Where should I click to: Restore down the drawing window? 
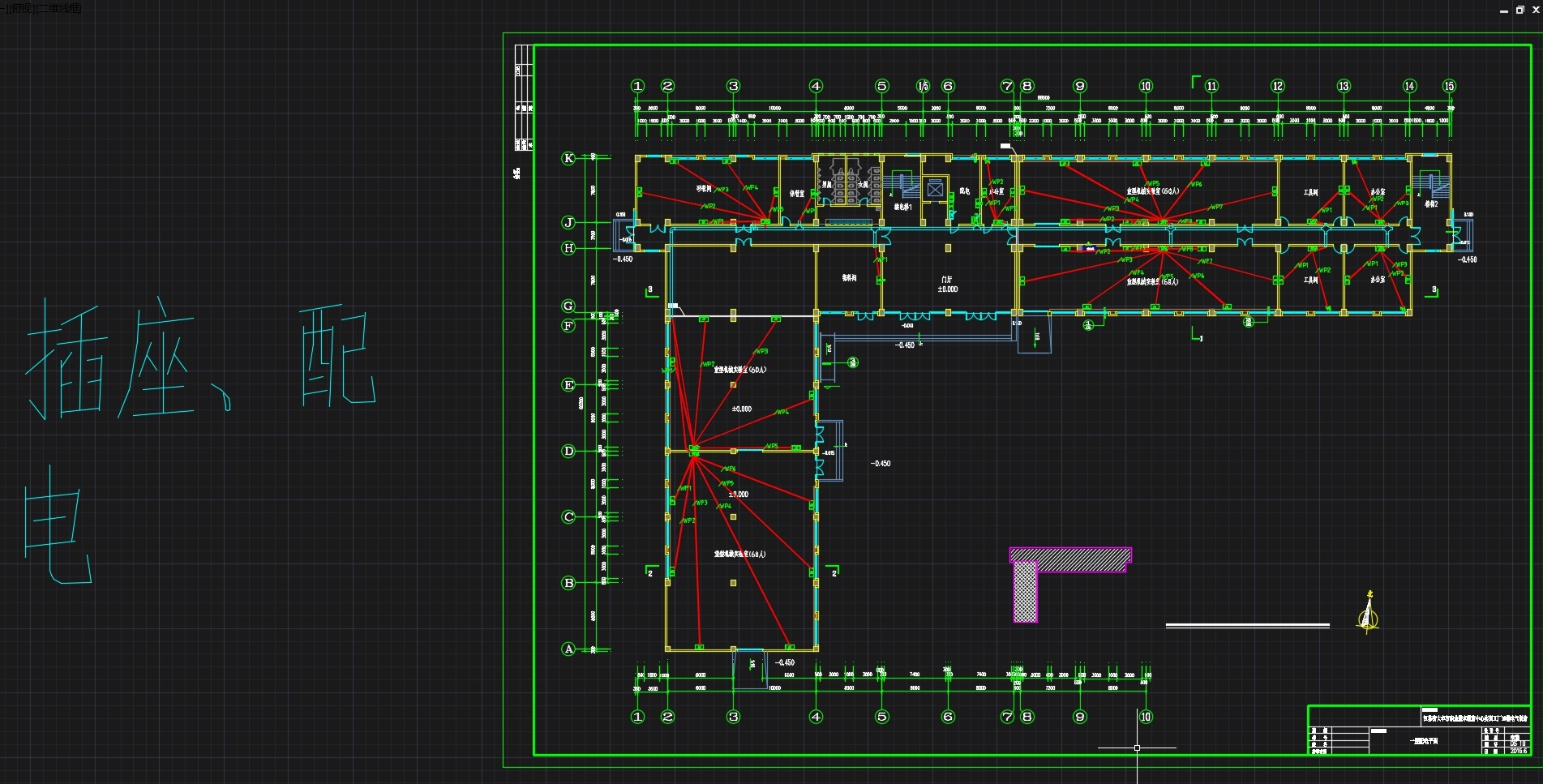tap(1519, 11)
